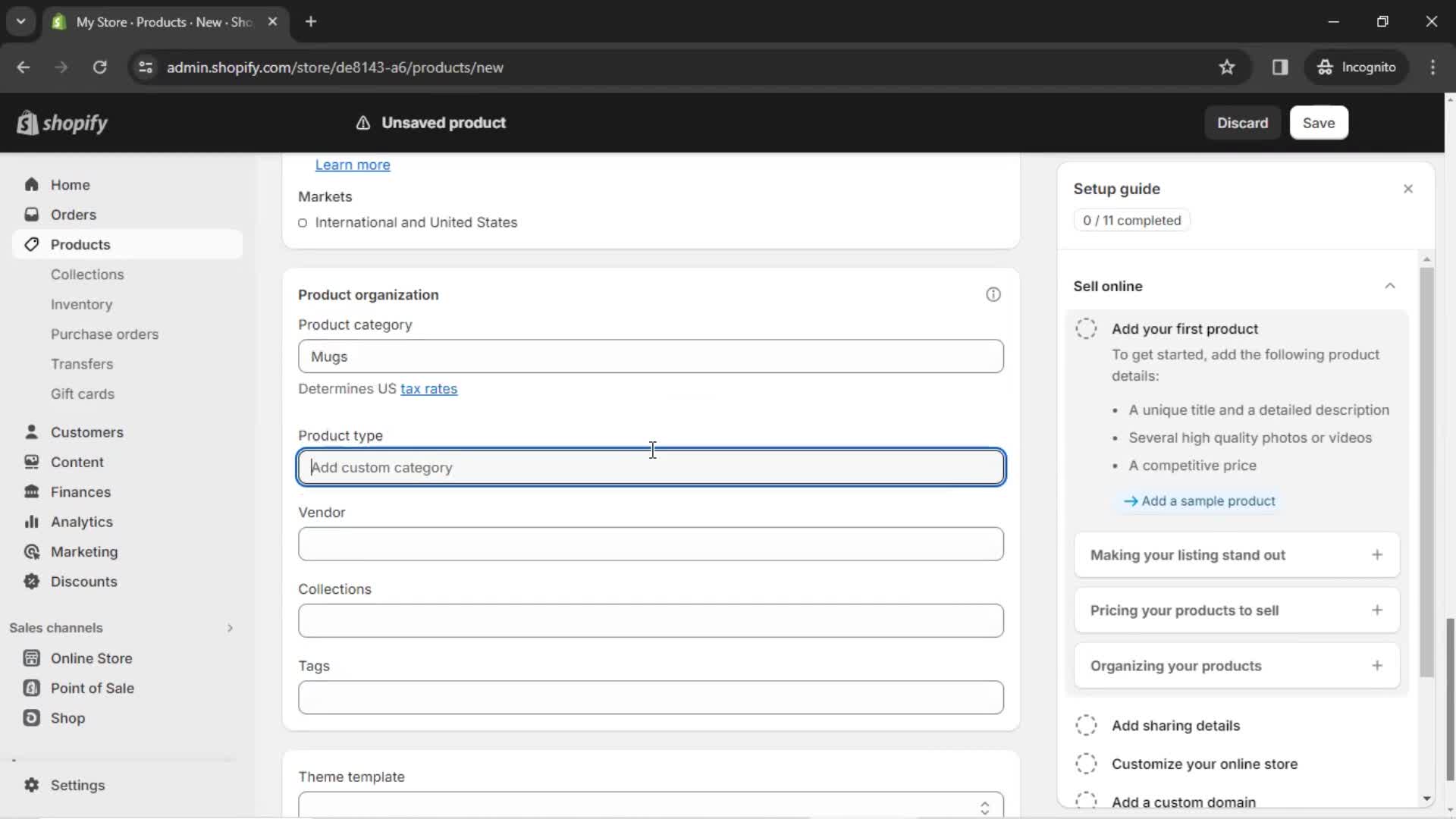
Task: Open the Products section icon
Action: (32, 244)
